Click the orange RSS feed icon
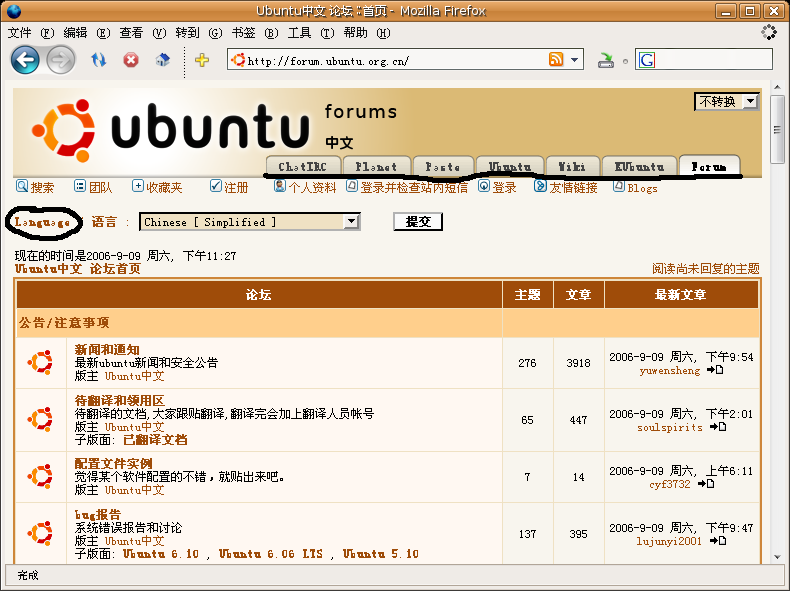The height and width of the screenshot is (591, 790). point(556,59)
